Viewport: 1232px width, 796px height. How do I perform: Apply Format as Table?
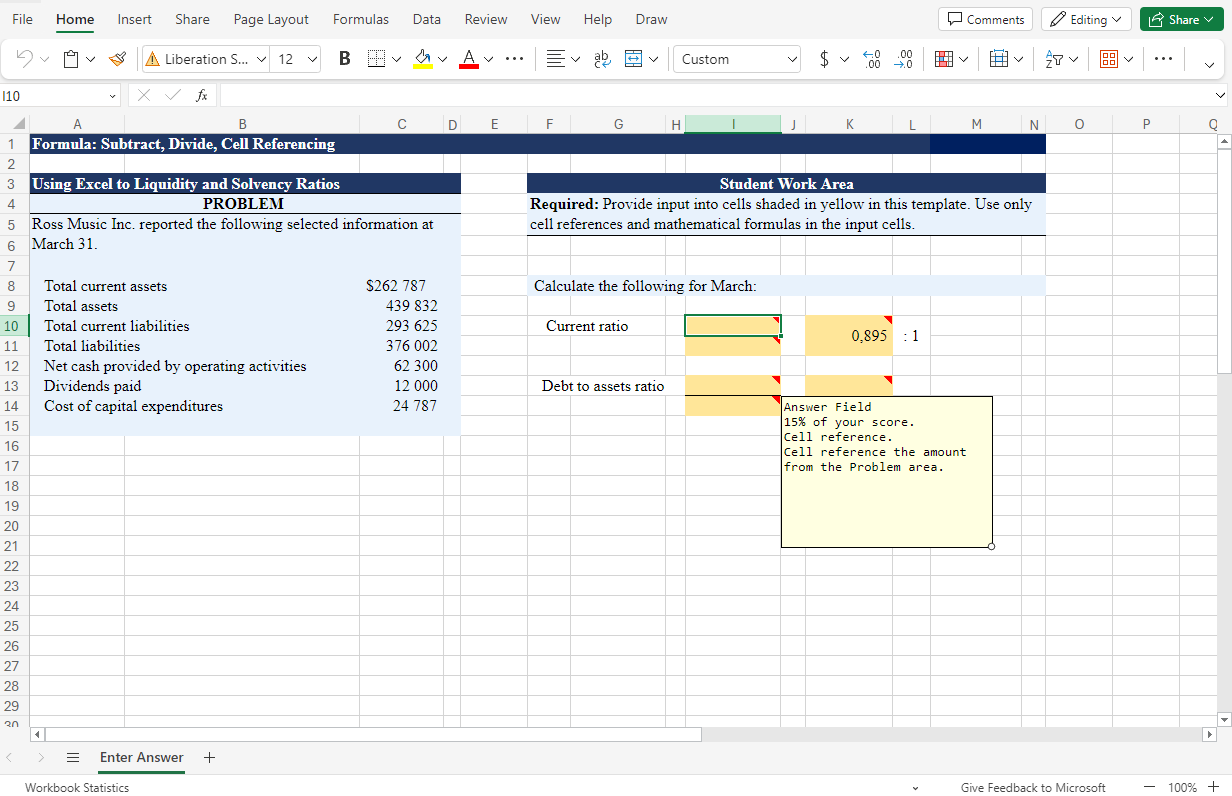[x=999, y=59]
